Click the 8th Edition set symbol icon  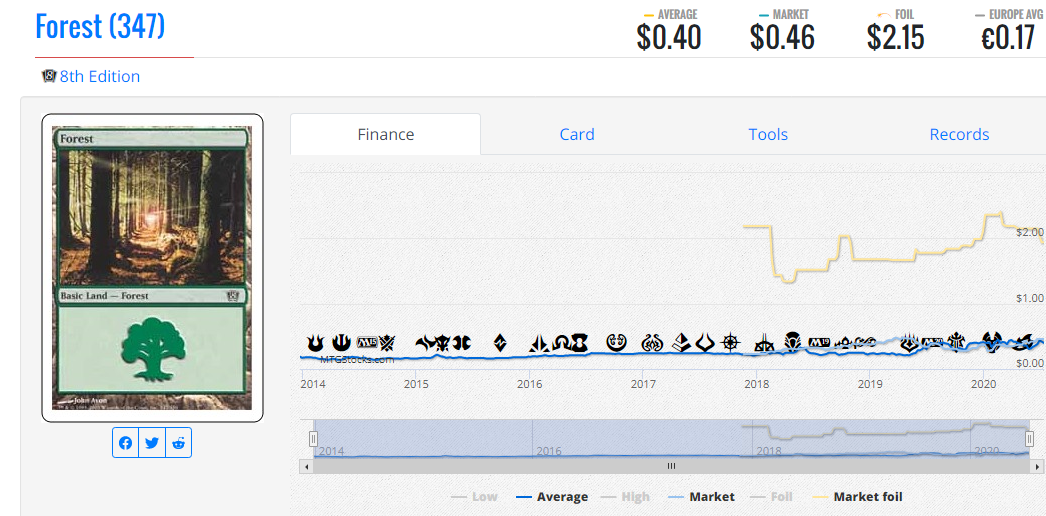49,76
